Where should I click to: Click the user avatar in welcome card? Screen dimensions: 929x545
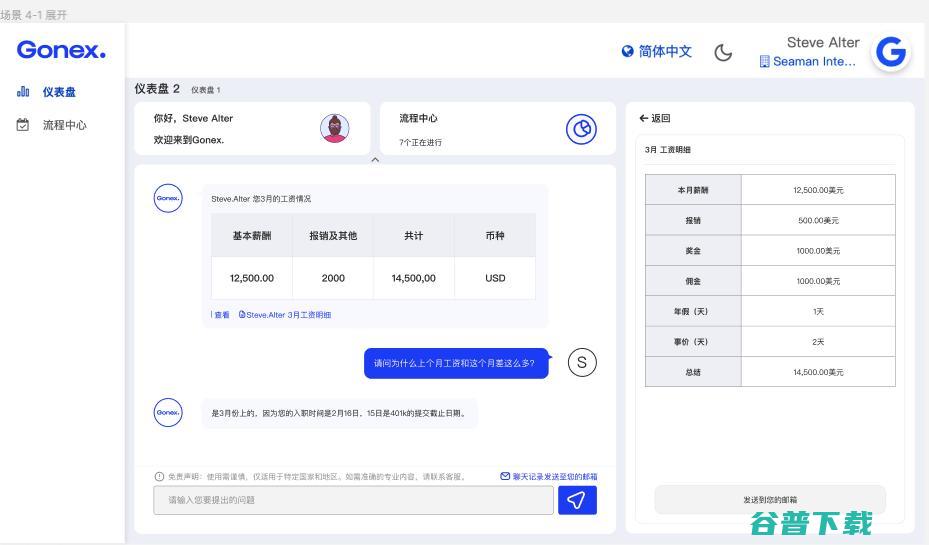[x=335, y=129]
